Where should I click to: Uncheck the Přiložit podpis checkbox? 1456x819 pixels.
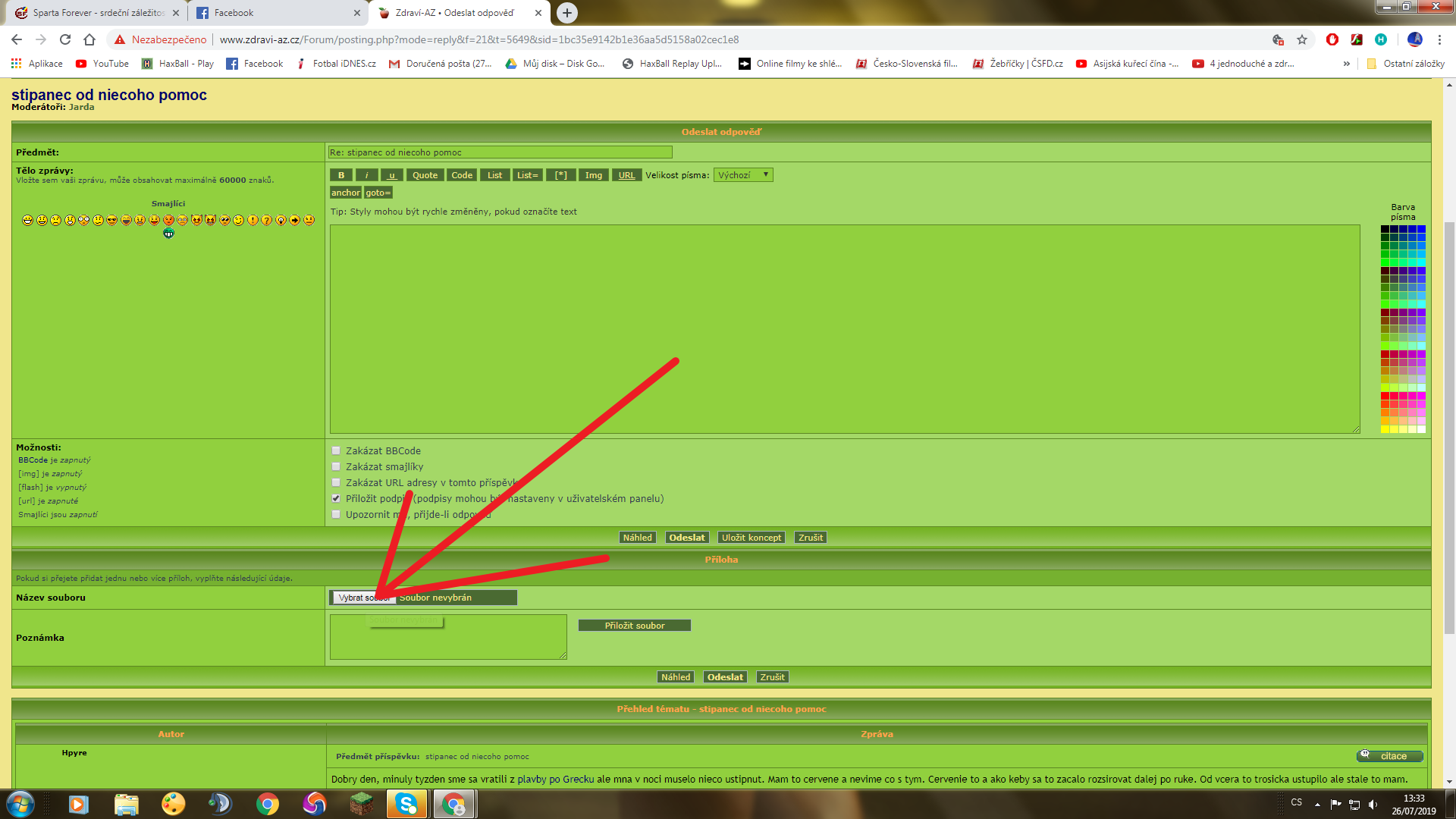[x=336, y=498]
